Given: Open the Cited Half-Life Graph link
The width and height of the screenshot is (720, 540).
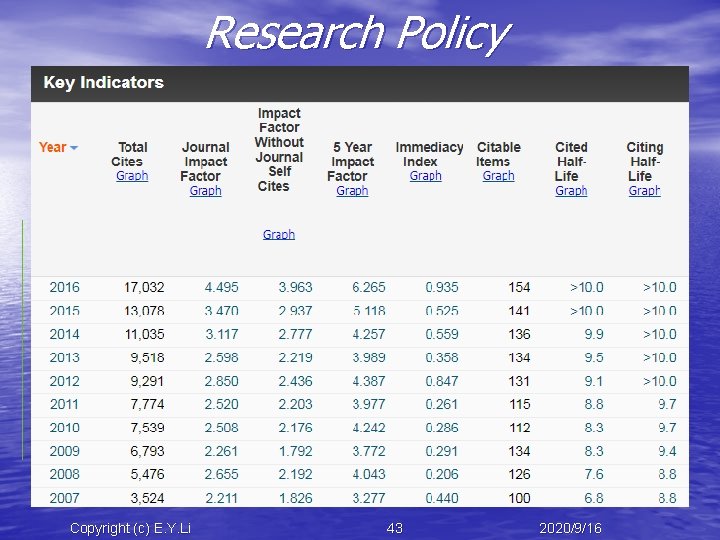Looking at the screenshot, I should point(571,191).
